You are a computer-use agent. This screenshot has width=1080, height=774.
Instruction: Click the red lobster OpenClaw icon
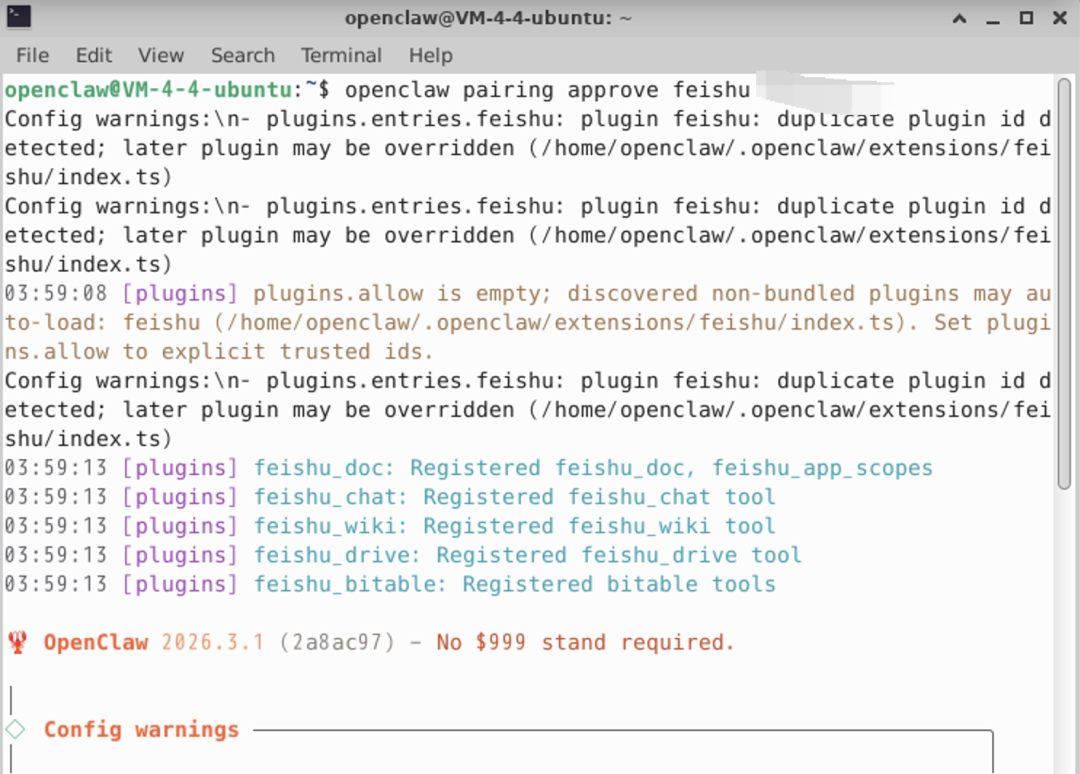[x=17, y=642]
